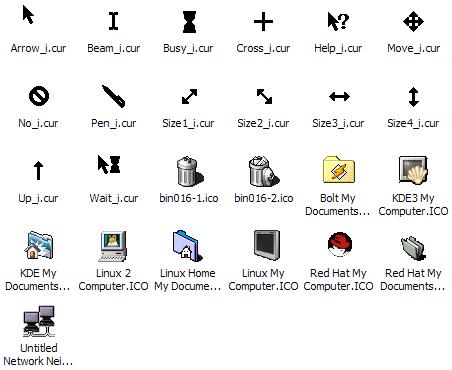
Task: Select the Red Hat My Computer icon
Action: (x=339, y=245)
